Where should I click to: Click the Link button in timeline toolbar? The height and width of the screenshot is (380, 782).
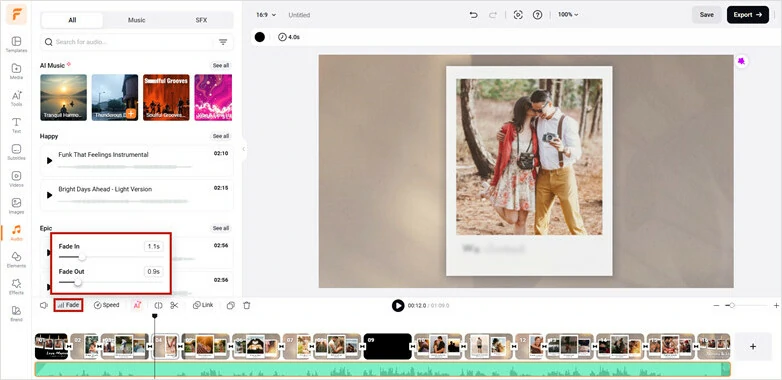pos(203,305)
